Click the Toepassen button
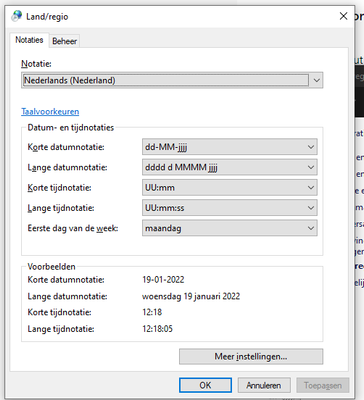Screen dimensions: 364x400 click(323, 385)
